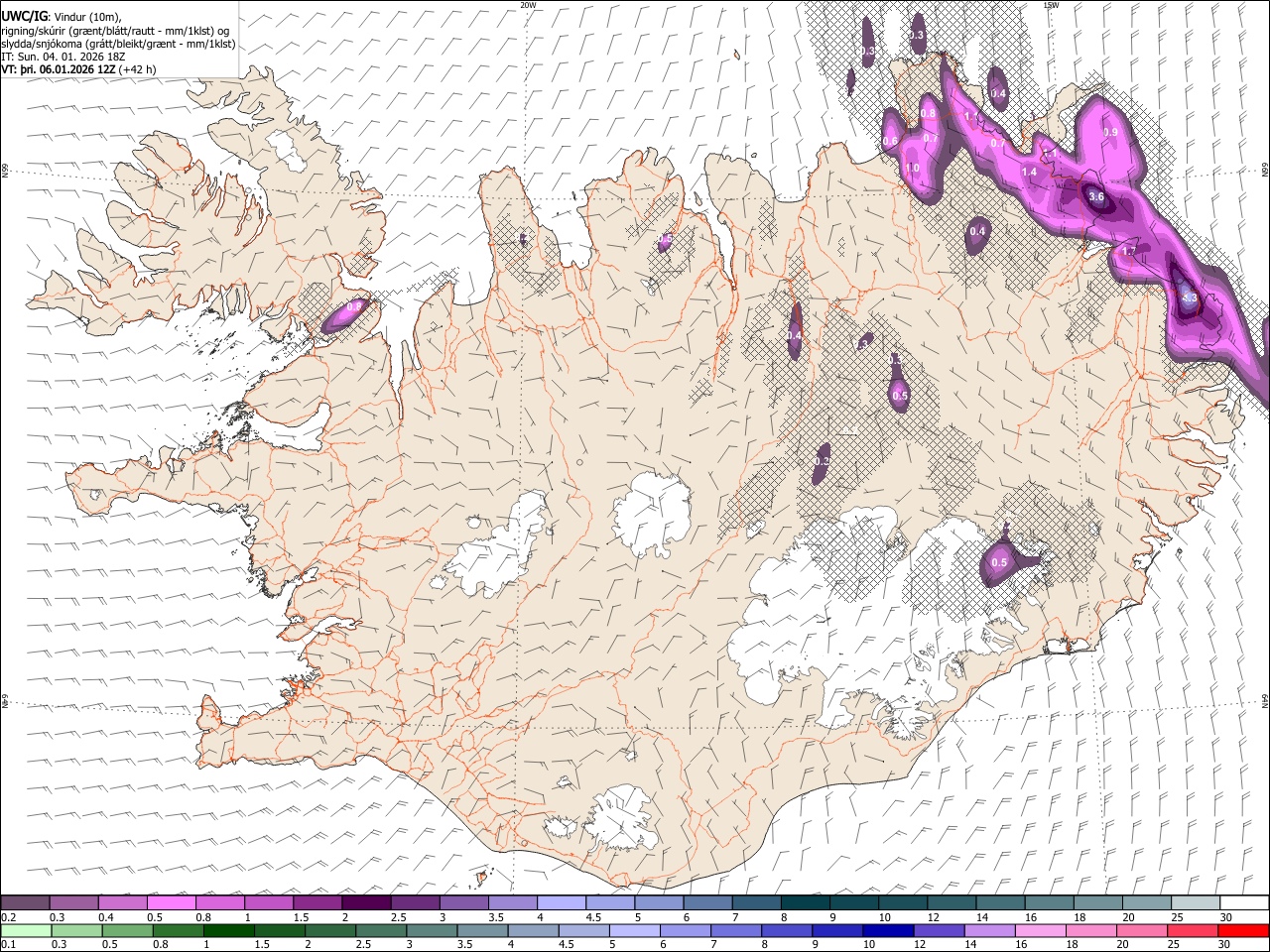Pick the grey-green rain swatch between 3 and 3.5
Viewport: 1270px width, 952px height.
tap(432, 930)
